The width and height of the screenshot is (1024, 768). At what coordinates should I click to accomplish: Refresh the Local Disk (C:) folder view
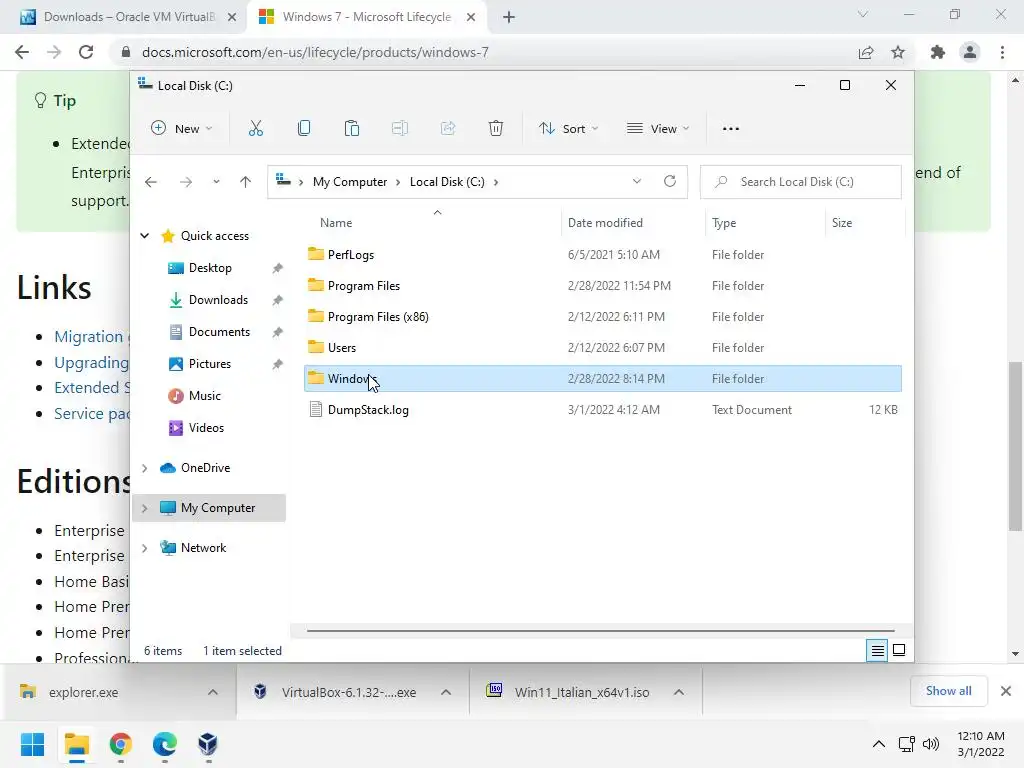pyautogui.click(x=669, y=182)
